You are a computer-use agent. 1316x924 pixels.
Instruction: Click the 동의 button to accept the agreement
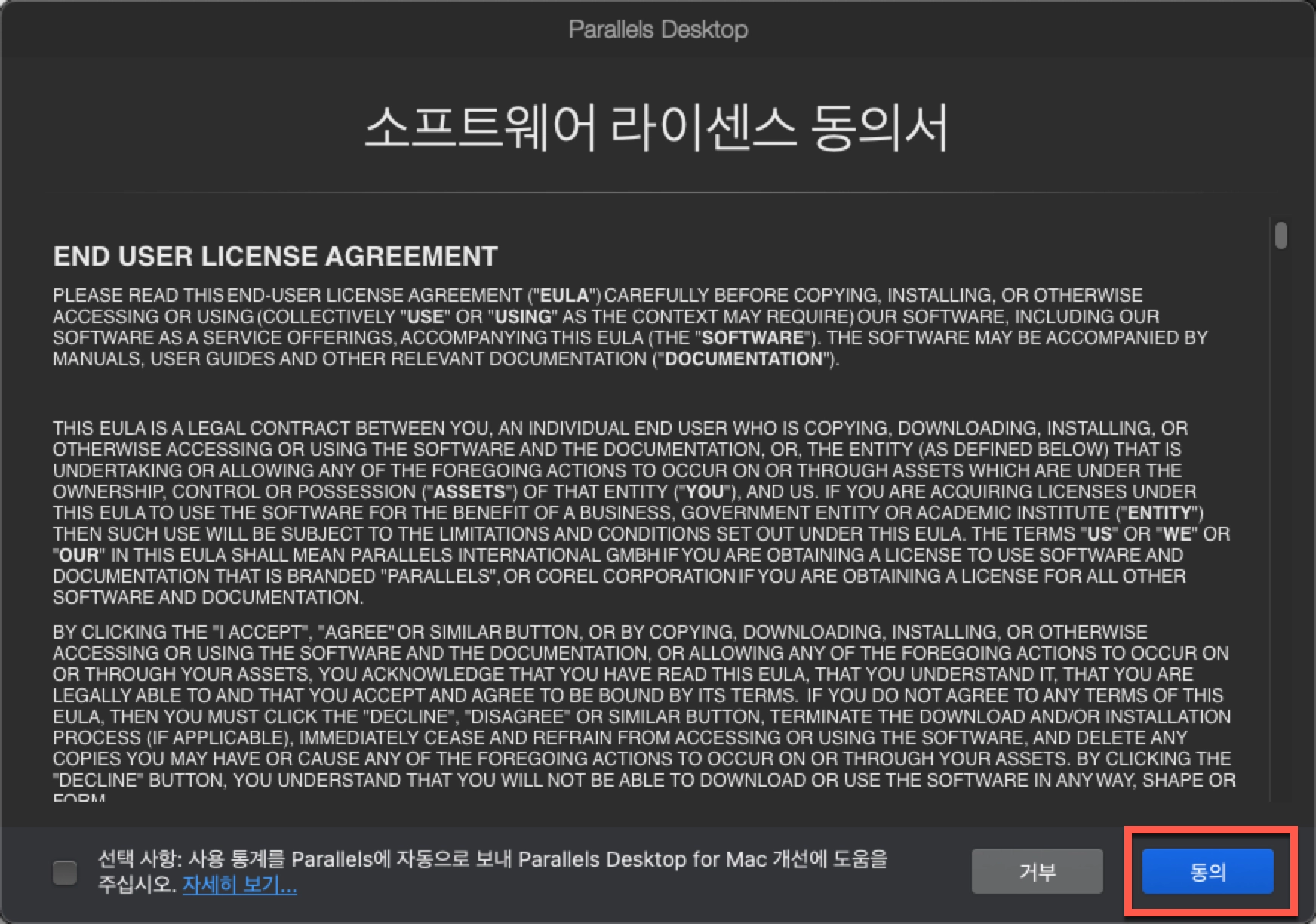[1207, 870]
